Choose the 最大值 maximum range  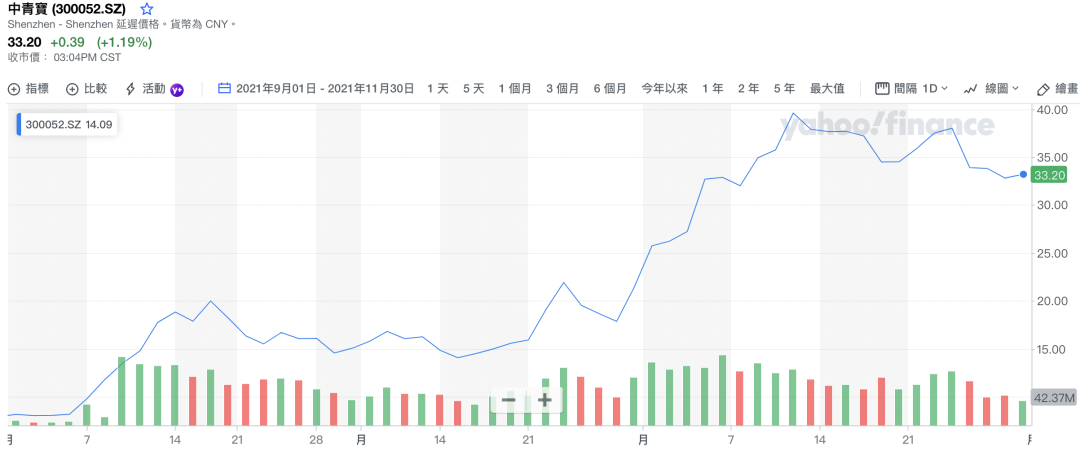point(827,88)
